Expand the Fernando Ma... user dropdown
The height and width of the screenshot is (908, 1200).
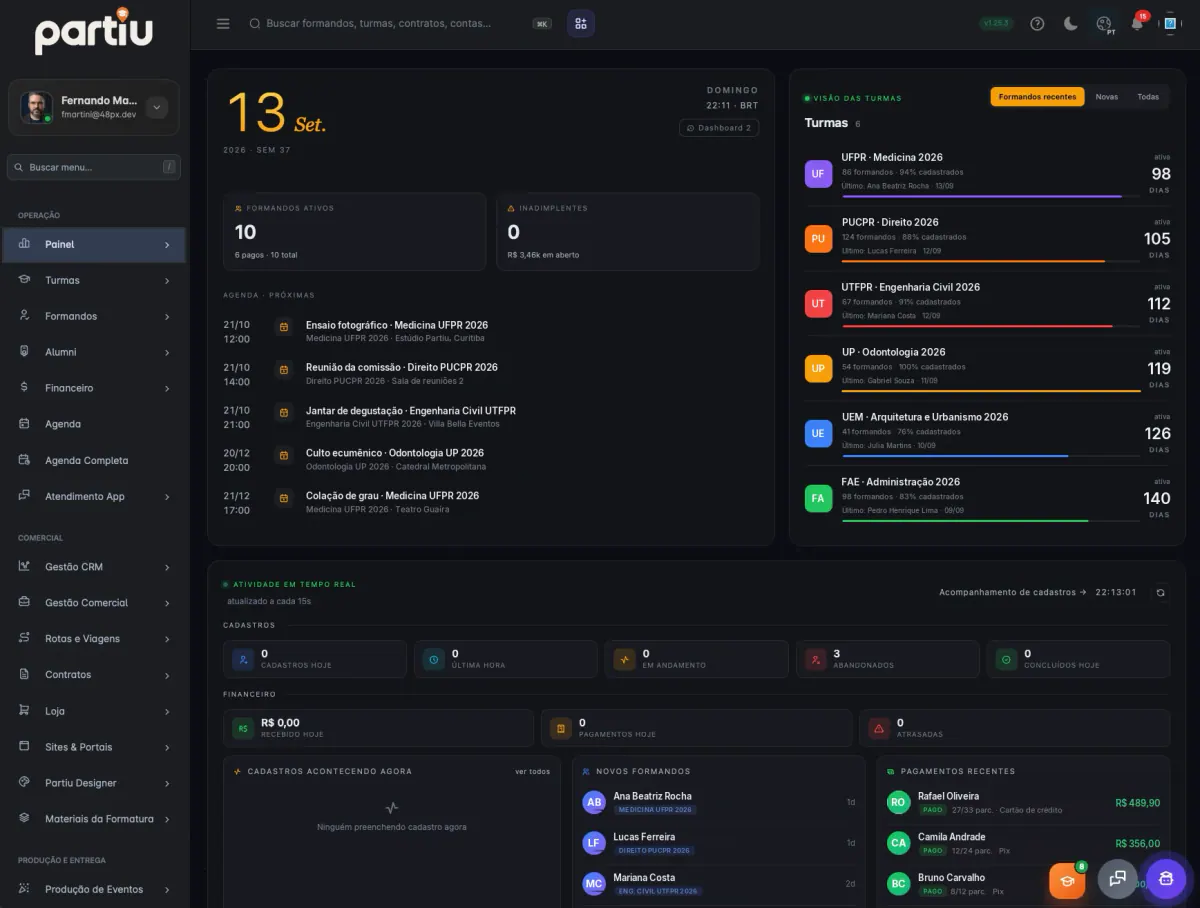point(157,108)
